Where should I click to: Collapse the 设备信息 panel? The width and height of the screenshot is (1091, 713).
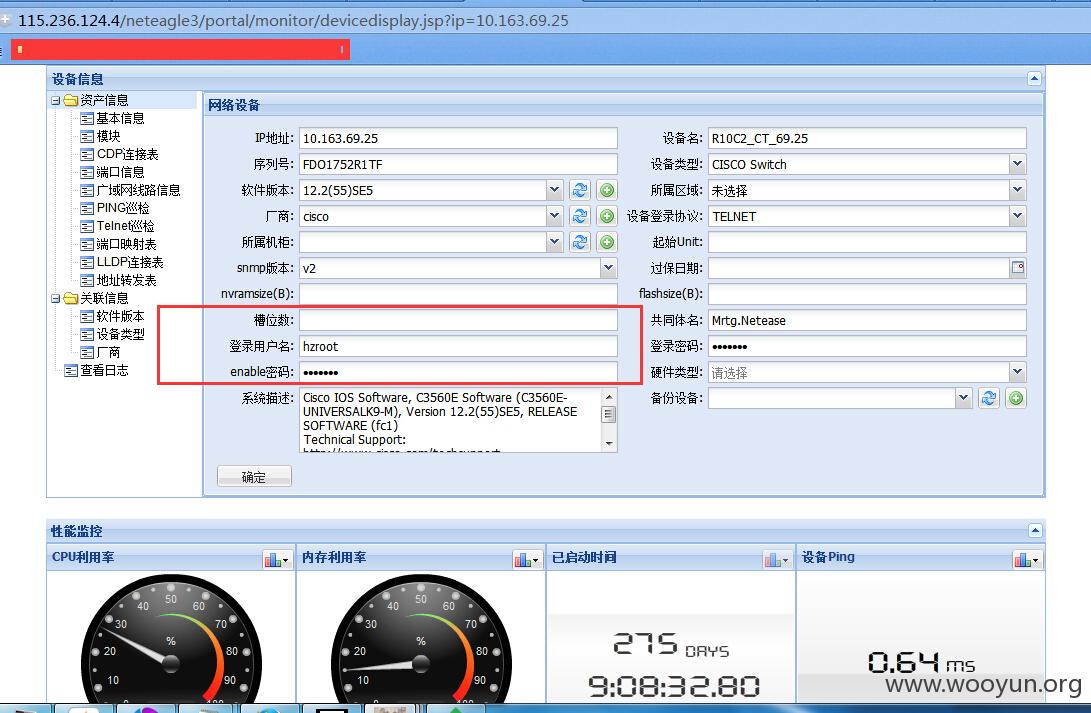[1034, 79]
